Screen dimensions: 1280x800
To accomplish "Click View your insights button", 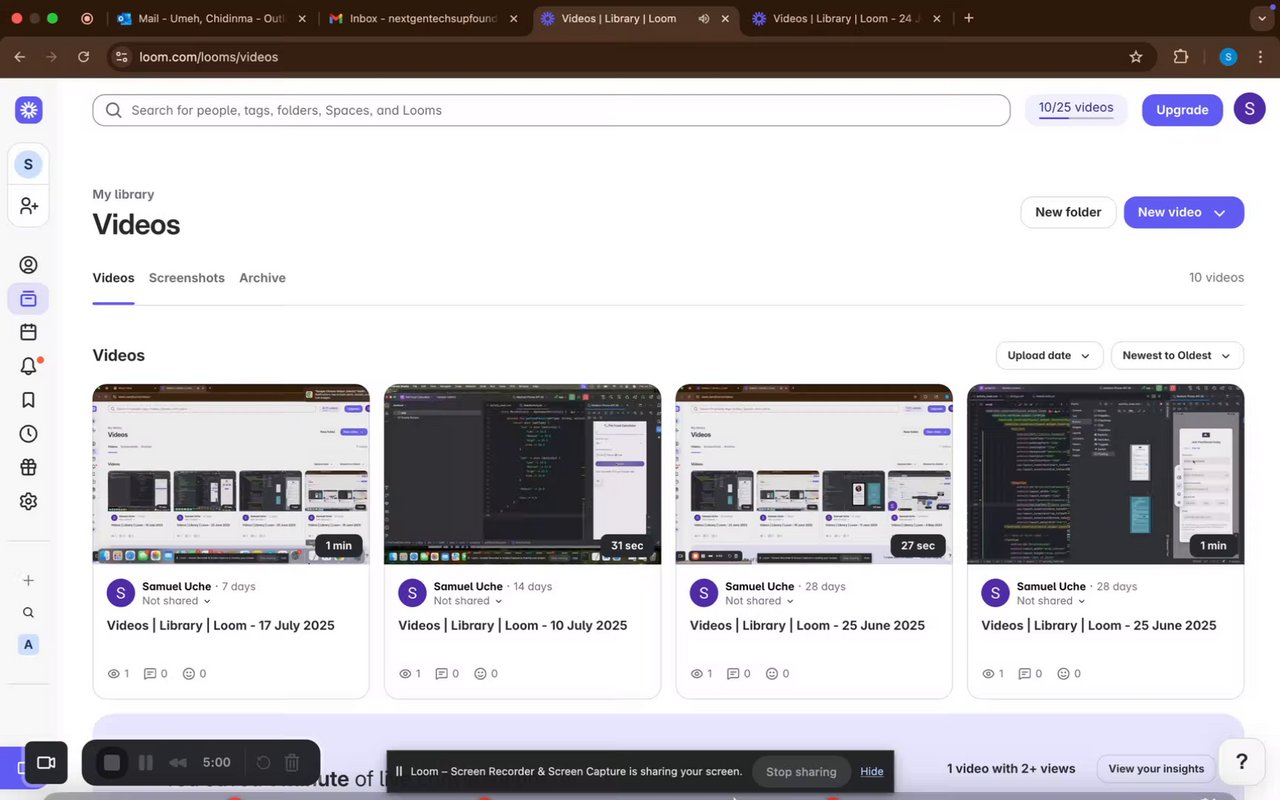I will pos(1156,768).
